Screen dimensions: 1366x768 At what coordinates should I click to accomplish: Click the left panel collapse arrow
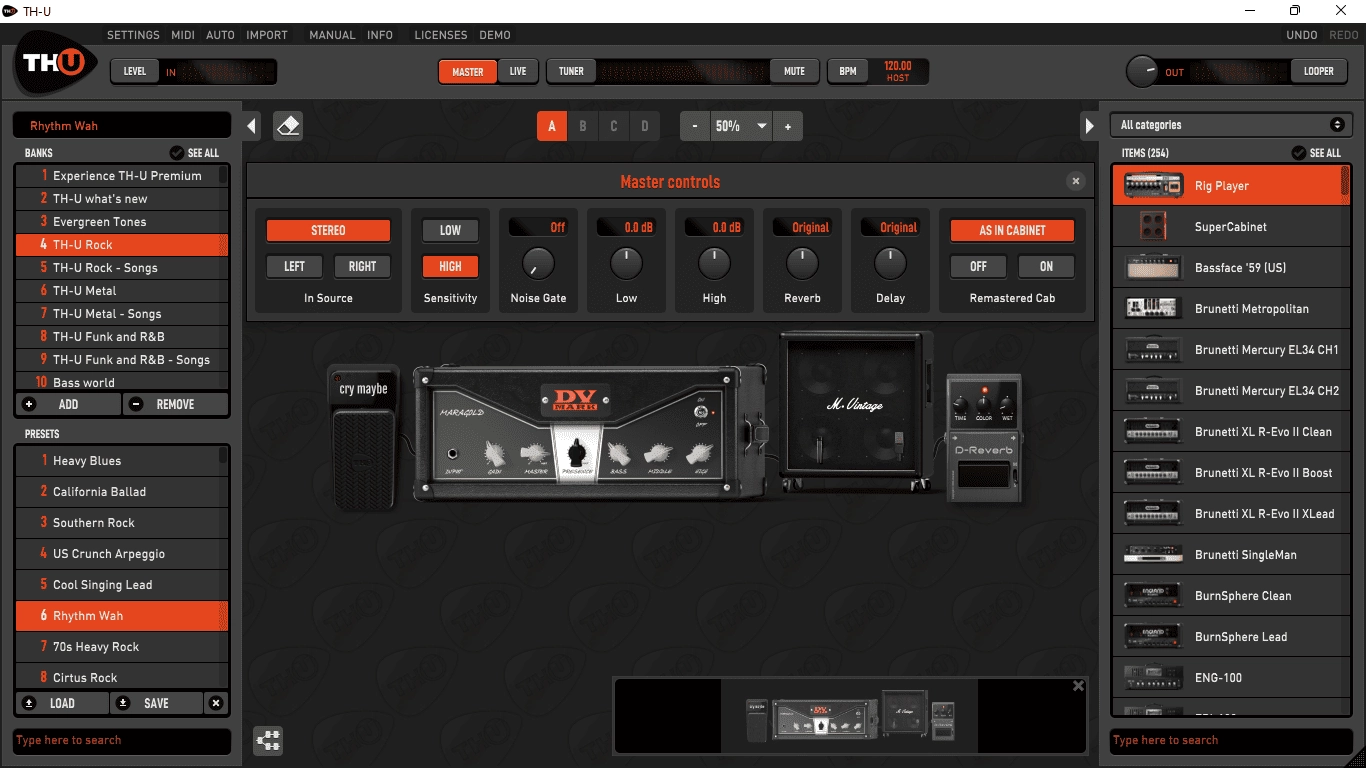click(252, 126)
